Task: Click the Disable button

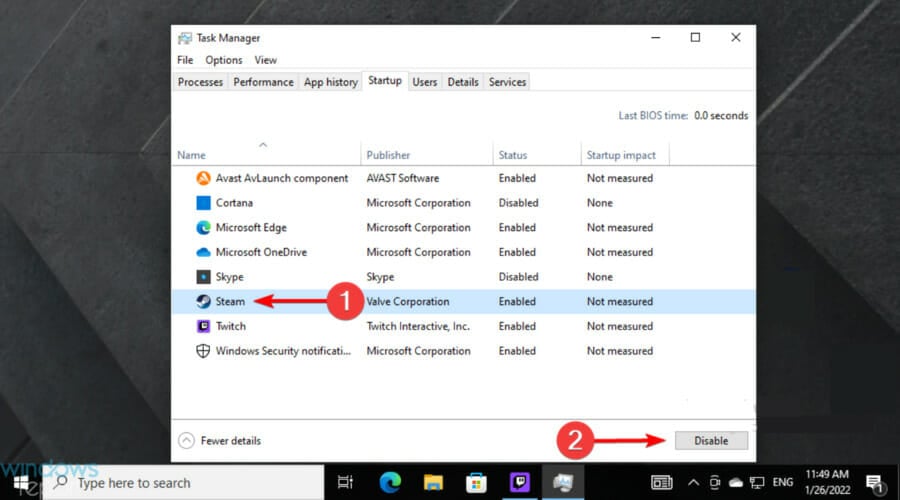Action: click(x=711, y=441)
